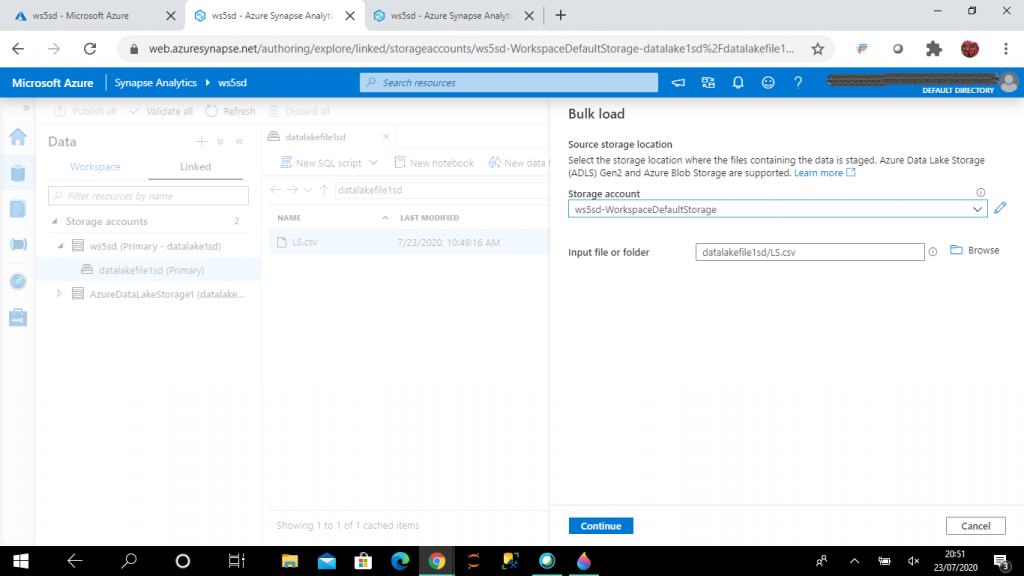Click the datalakefile1sd path field
Viewport: 1024px width, 576px height.
point(442,190)
